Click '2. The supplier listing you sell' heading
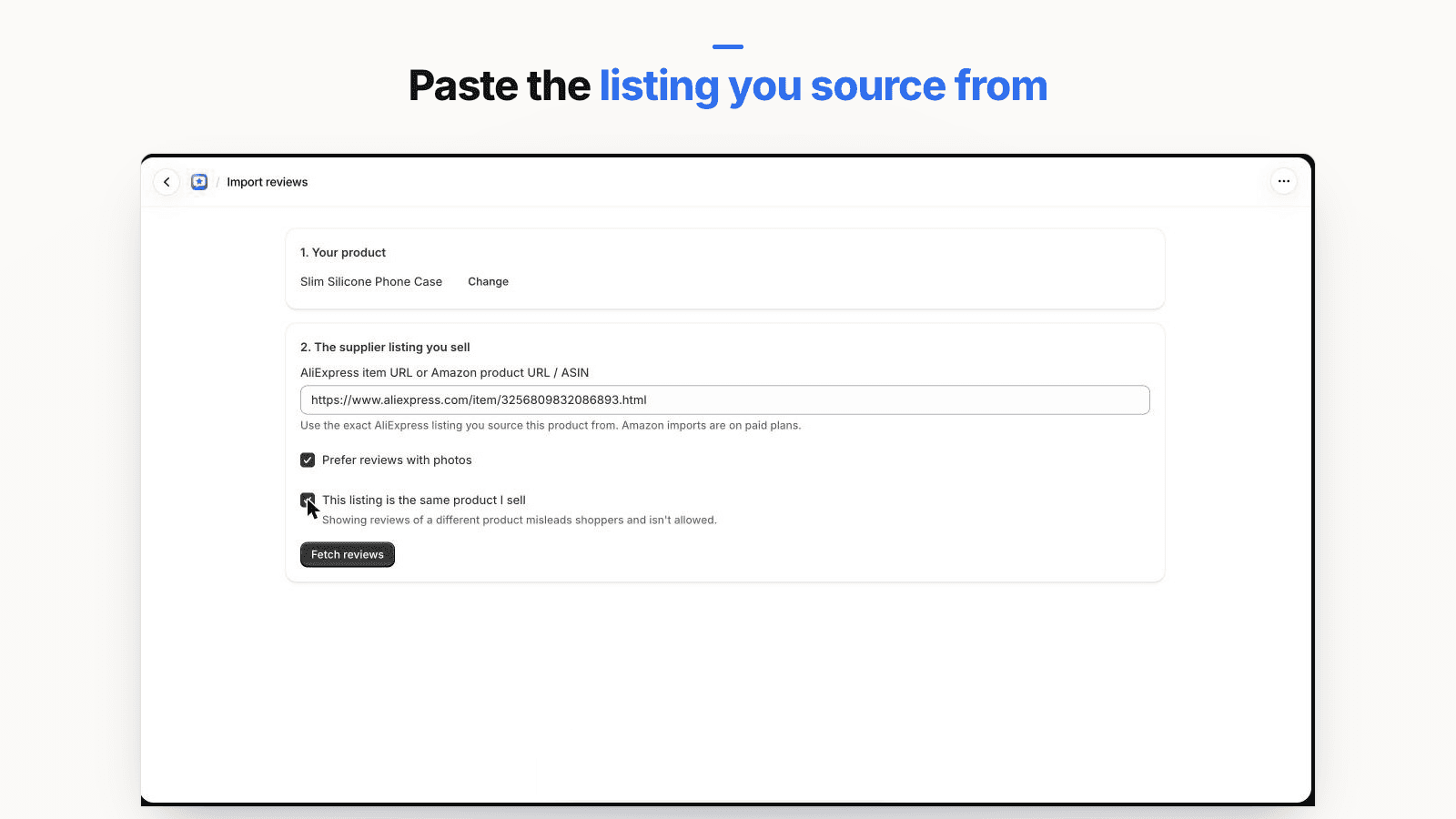This screenshot has width=1456, height=819. (x=385, y=348)
